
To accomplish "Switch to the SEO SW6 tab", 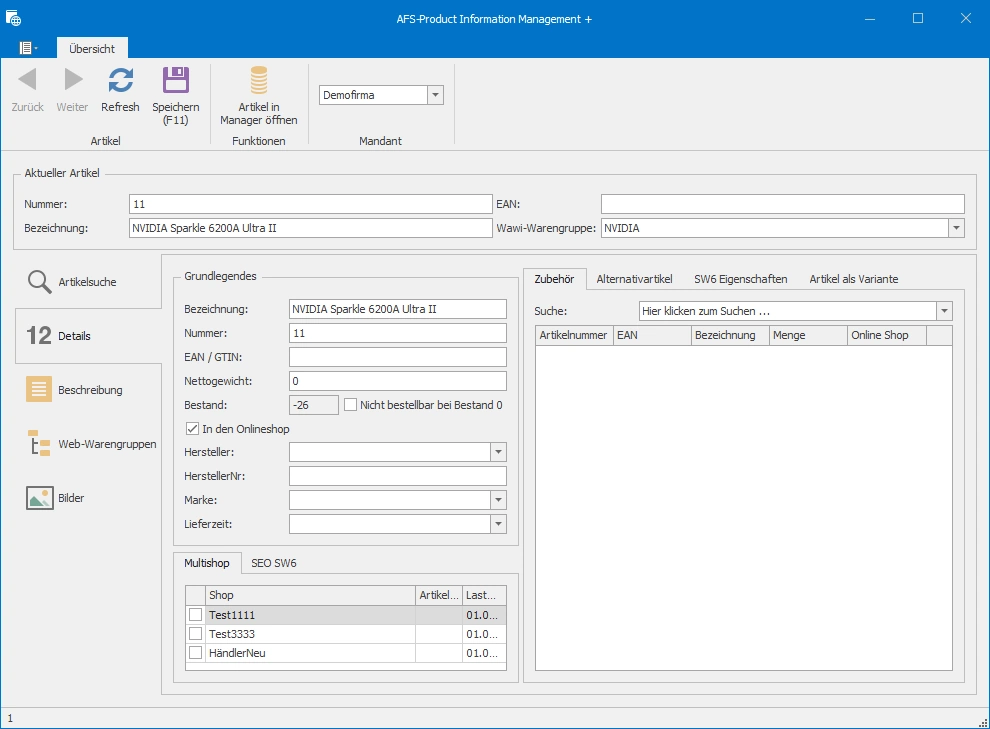I will (x=274, y=563).
